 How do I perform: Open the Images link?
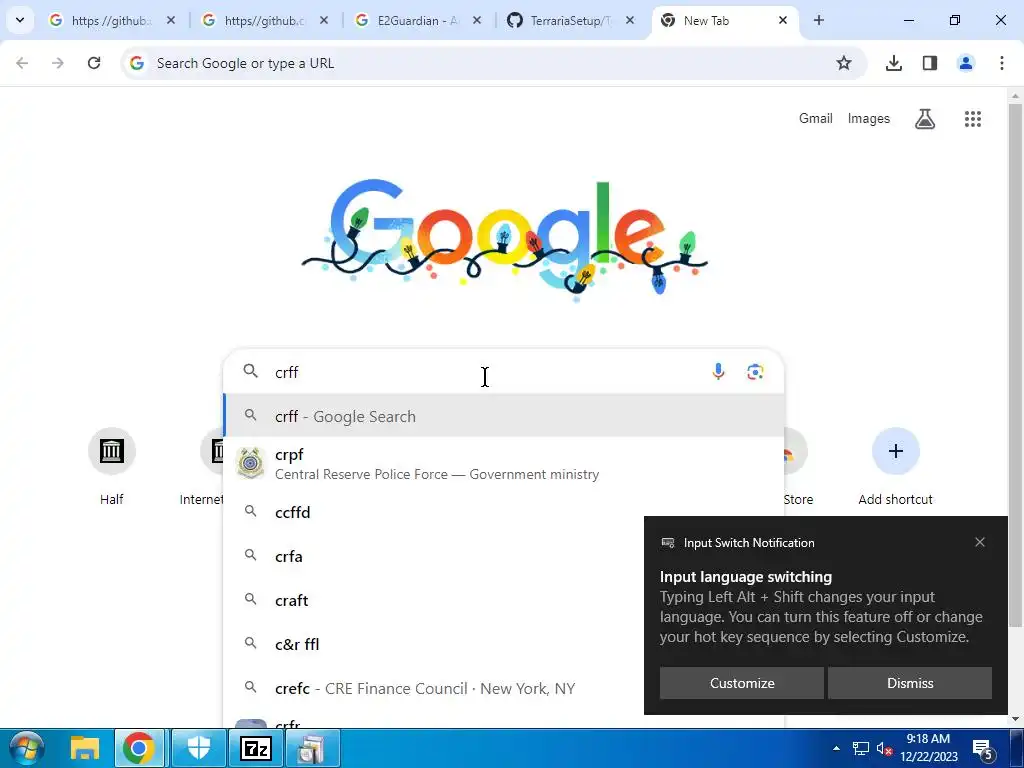coord(869,118)
